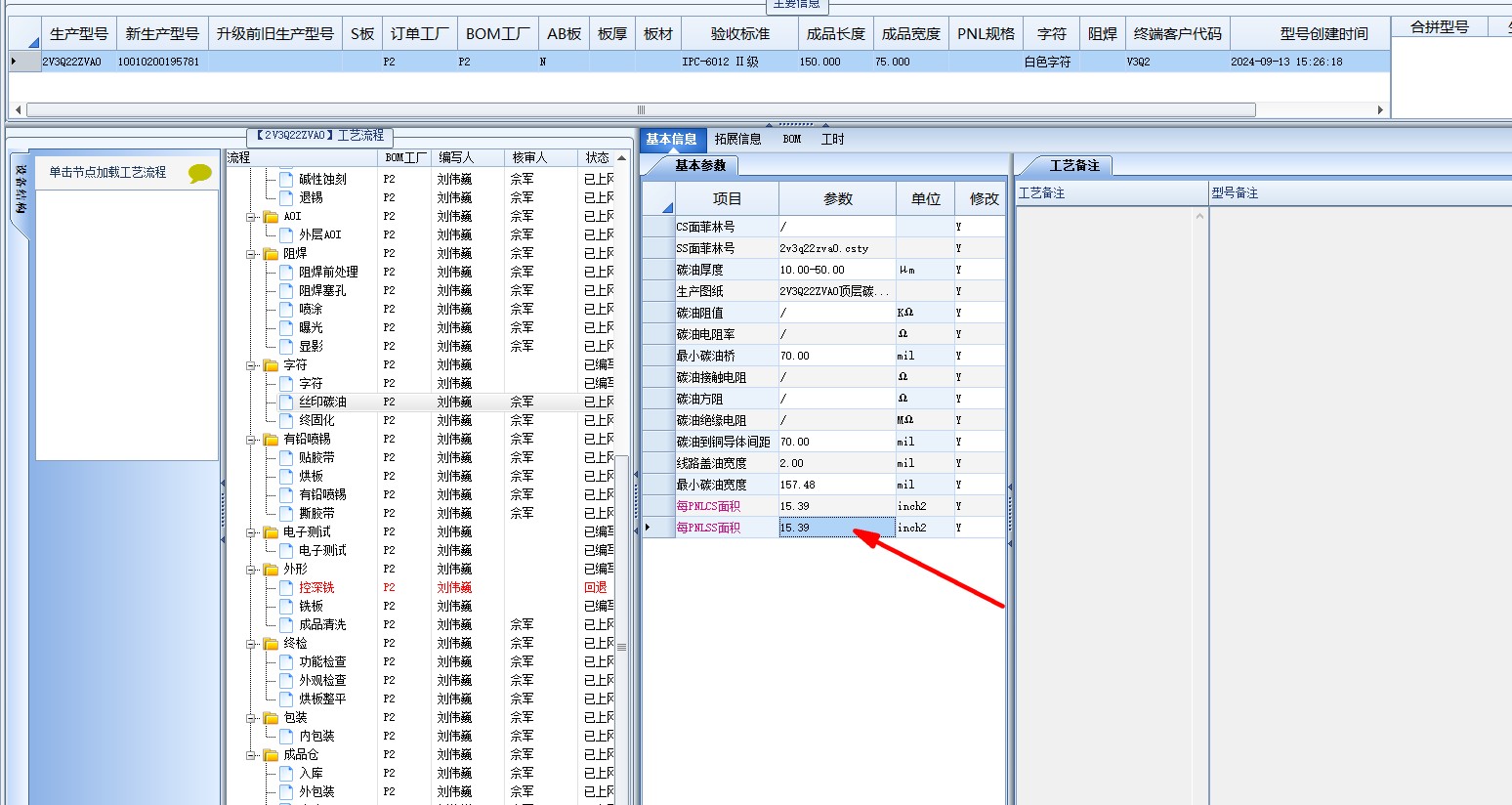Collapse the AOI tree node

tap(252, 217)
